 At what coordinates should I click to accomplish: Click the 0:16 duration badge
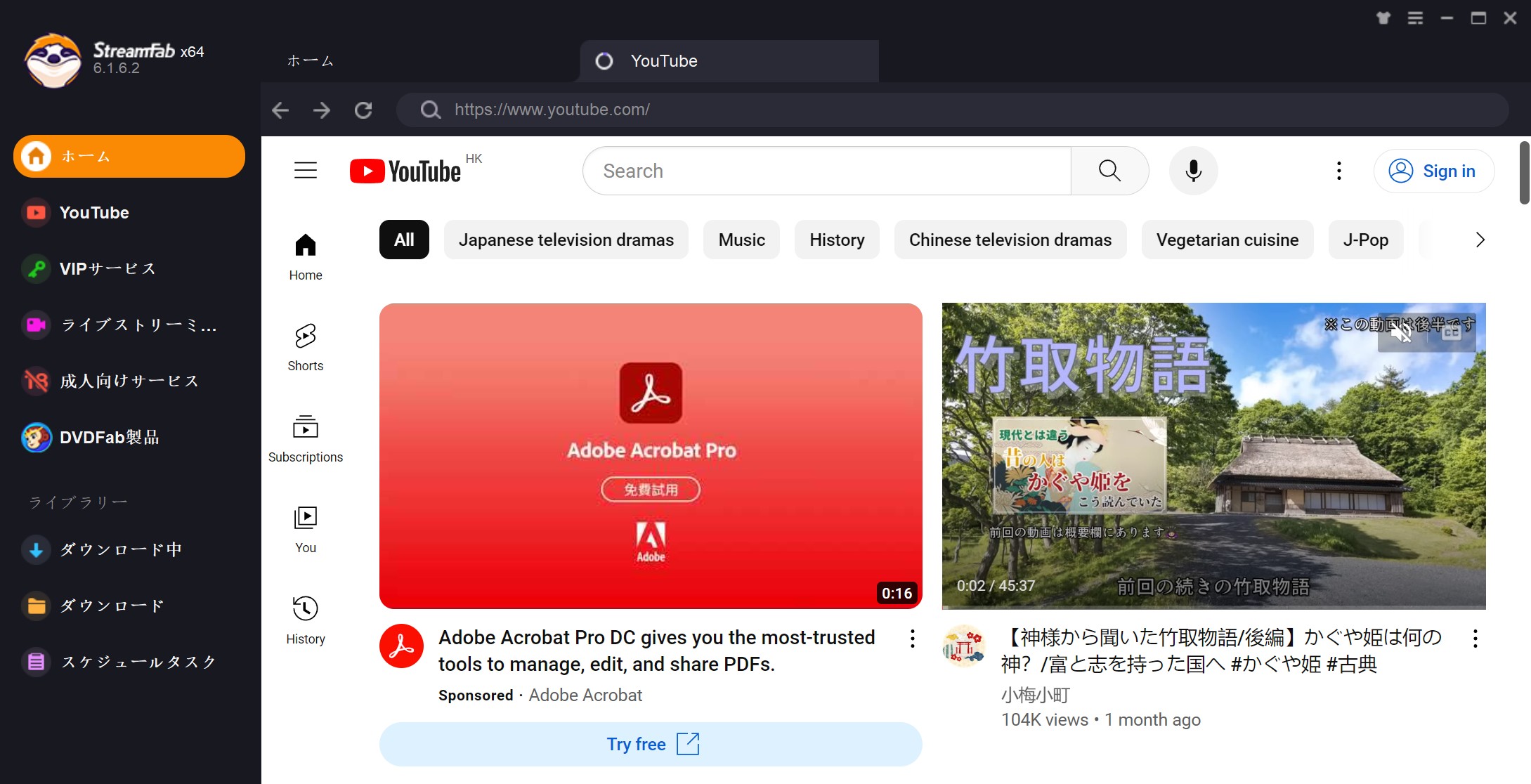click(897, 594)
